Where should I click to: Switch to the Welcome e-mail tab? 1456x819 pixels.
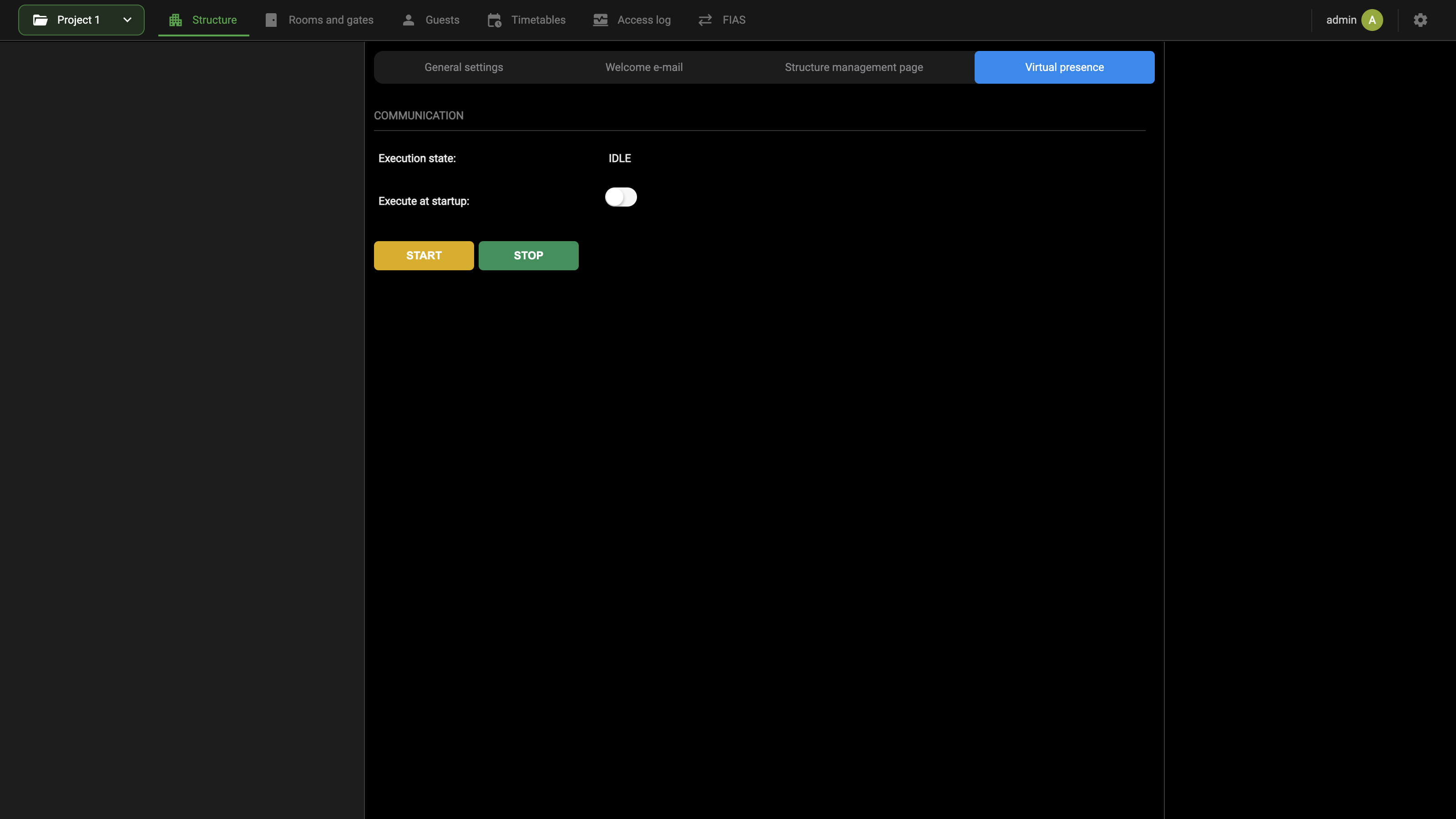pyautogui.click(x=644, y=67)
